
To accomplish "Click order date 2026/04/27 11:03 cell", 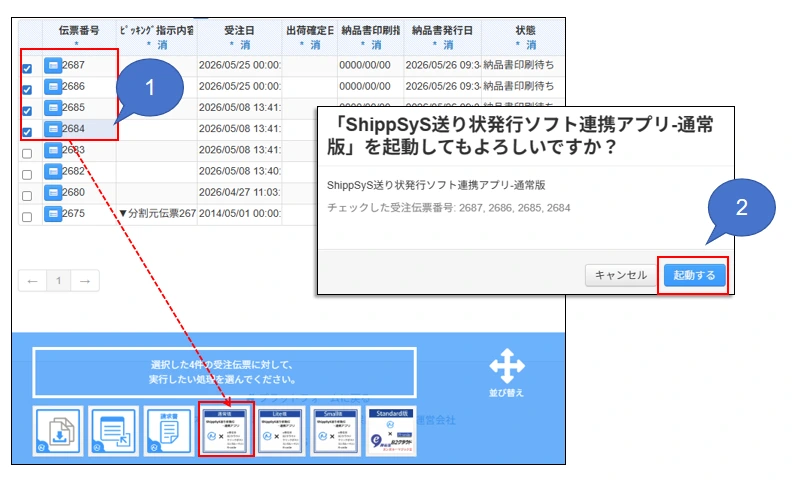I will pyautogui.click(x=239, y=192).
